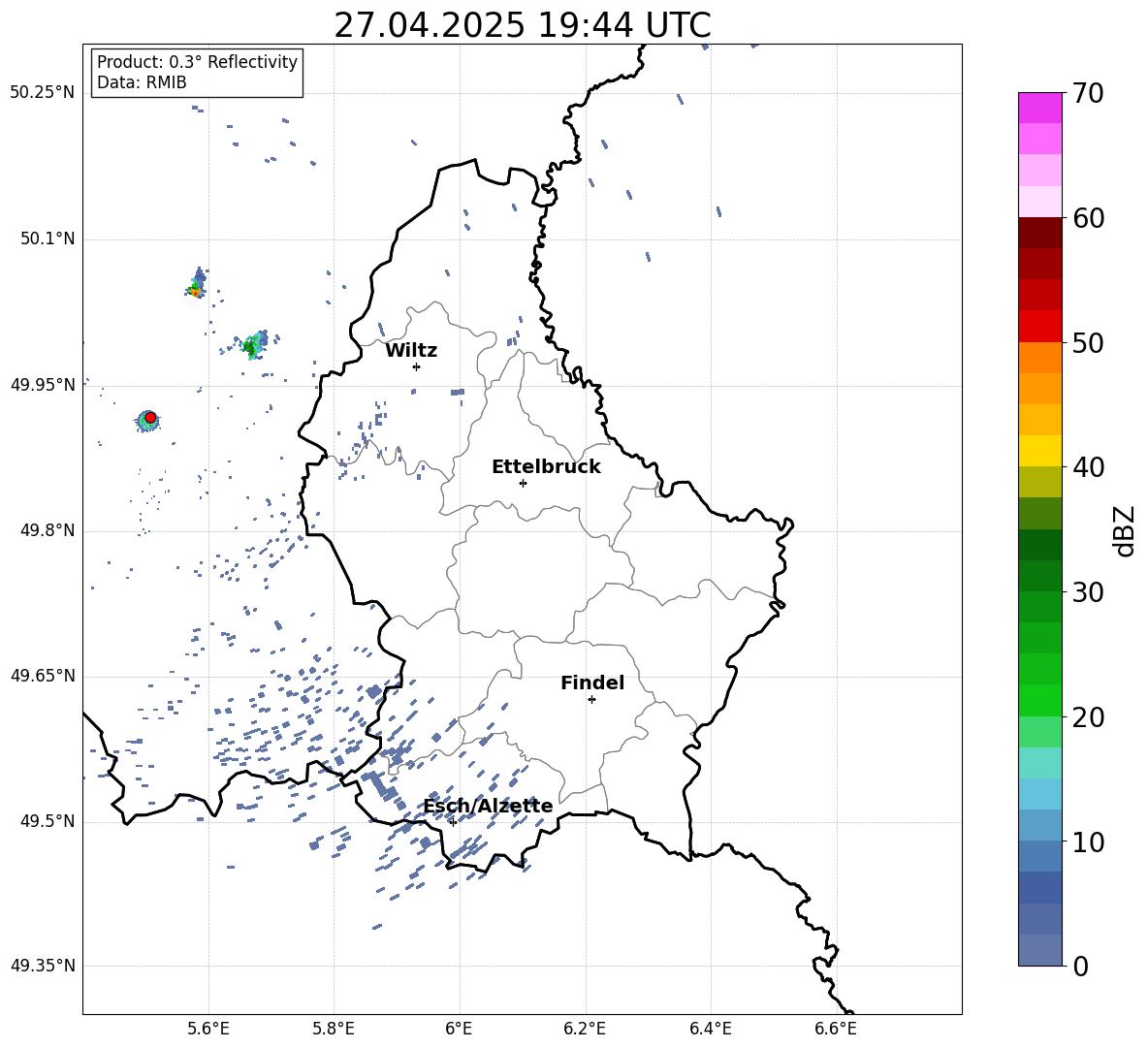Click the dBZ colorbar label
The width and height of the screenshot is (1148, 1048).
[x=1125, y=530]
